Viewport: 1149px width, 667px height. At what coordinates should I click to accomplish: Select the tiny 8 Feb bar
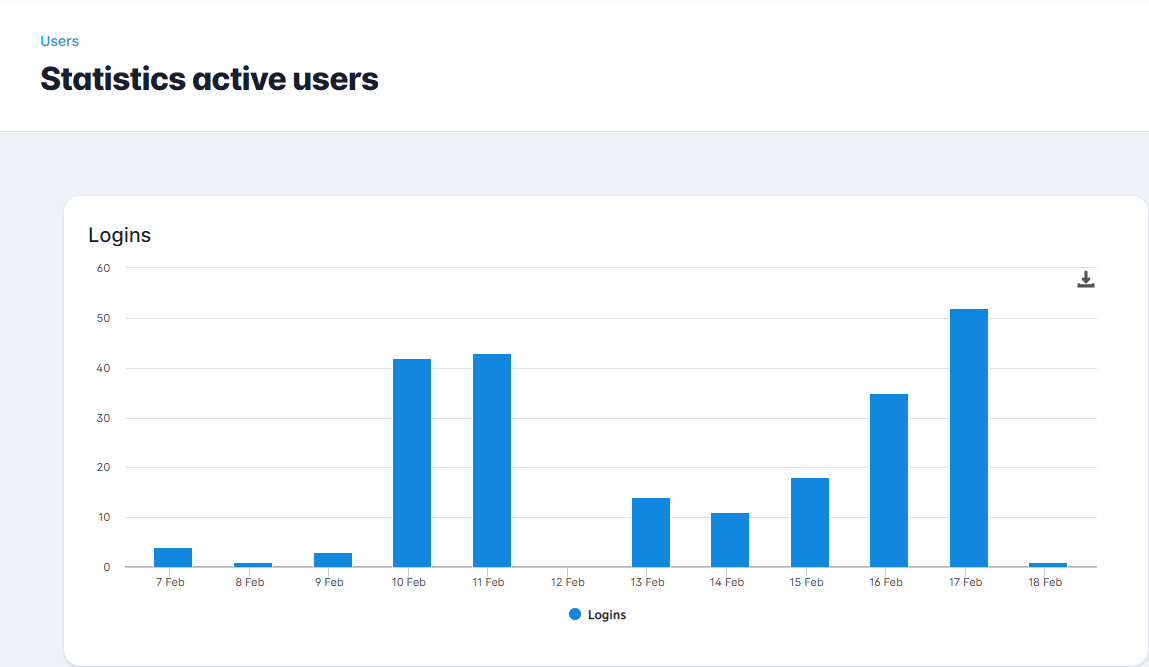[x=253, y=565]
